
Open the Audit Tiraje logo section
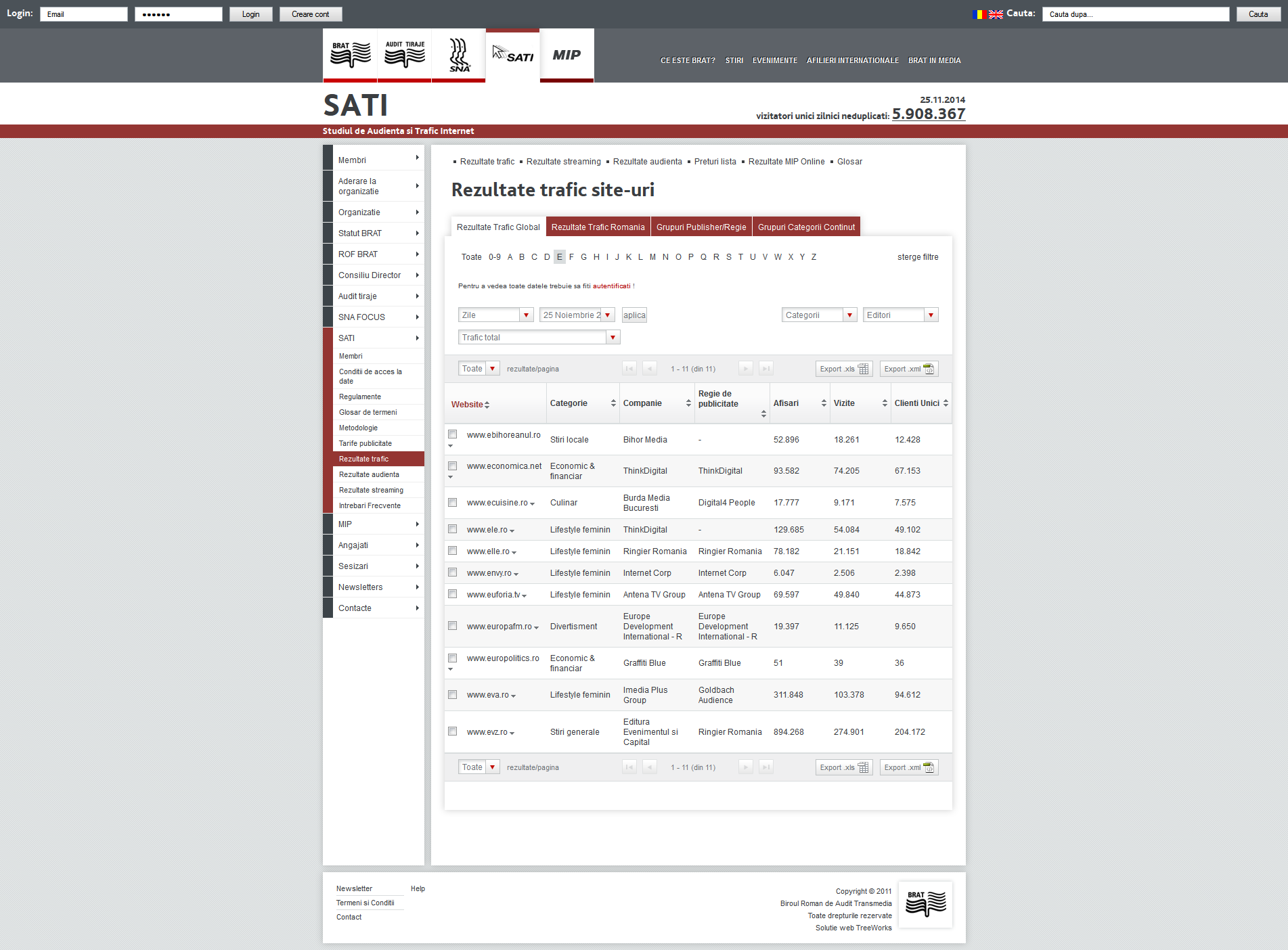tap(404, 55)
